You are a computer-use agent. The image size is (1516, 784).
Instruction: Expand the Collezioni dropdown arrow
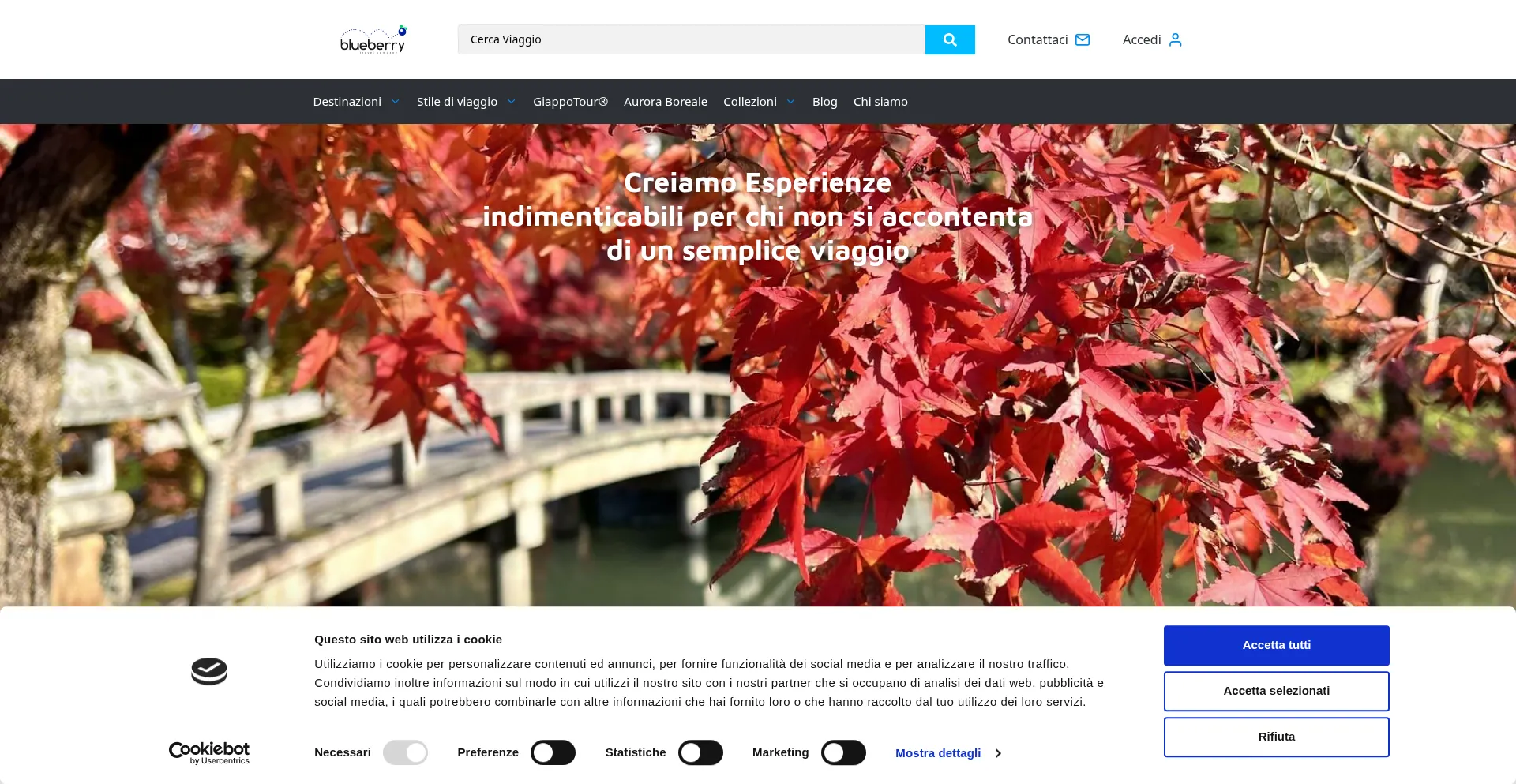791,102
